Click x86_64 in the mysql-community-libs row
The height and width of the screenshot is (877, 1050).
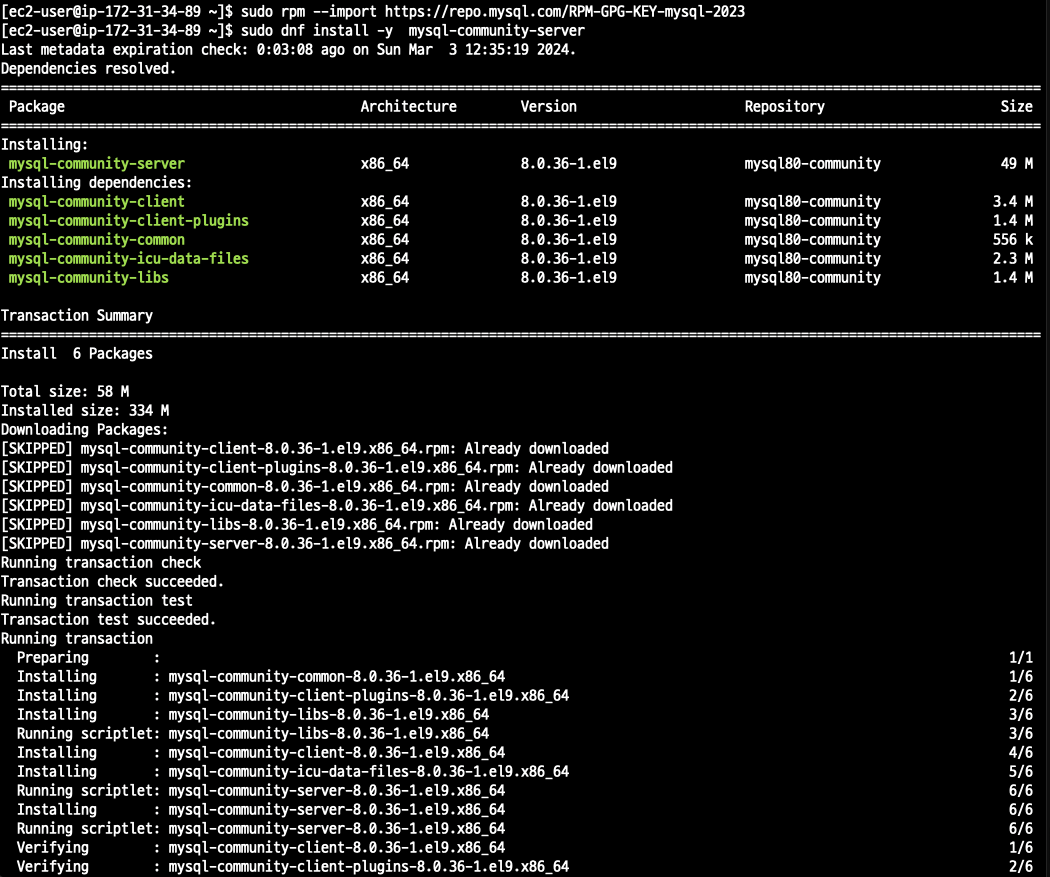[x=384, y=277]
